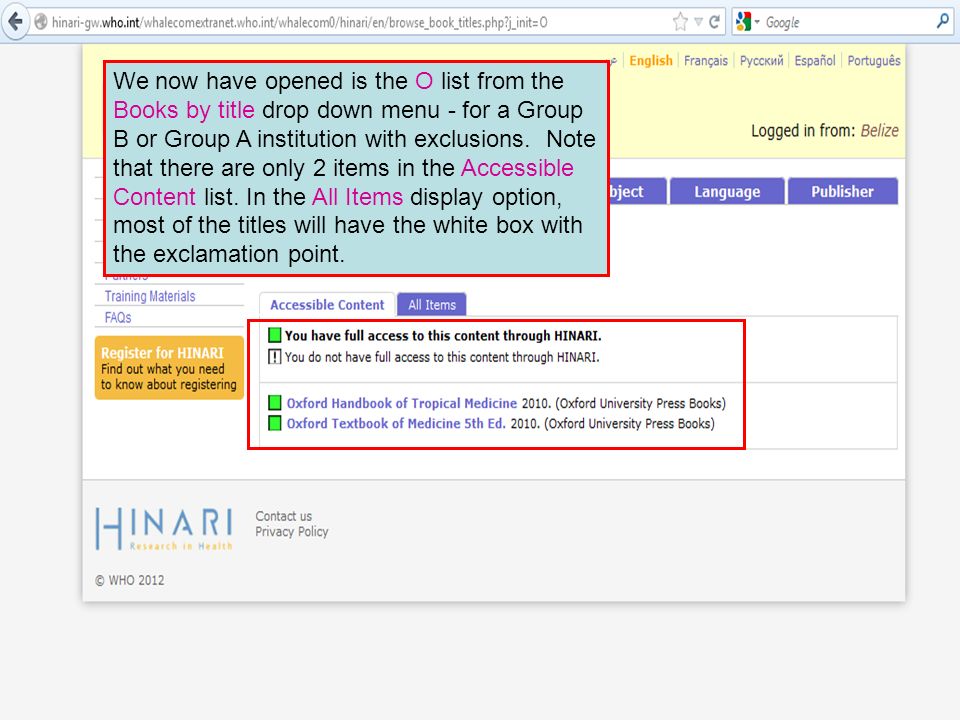Switch language to Français
The image size is (960, 720).
[x=705, y=61]
